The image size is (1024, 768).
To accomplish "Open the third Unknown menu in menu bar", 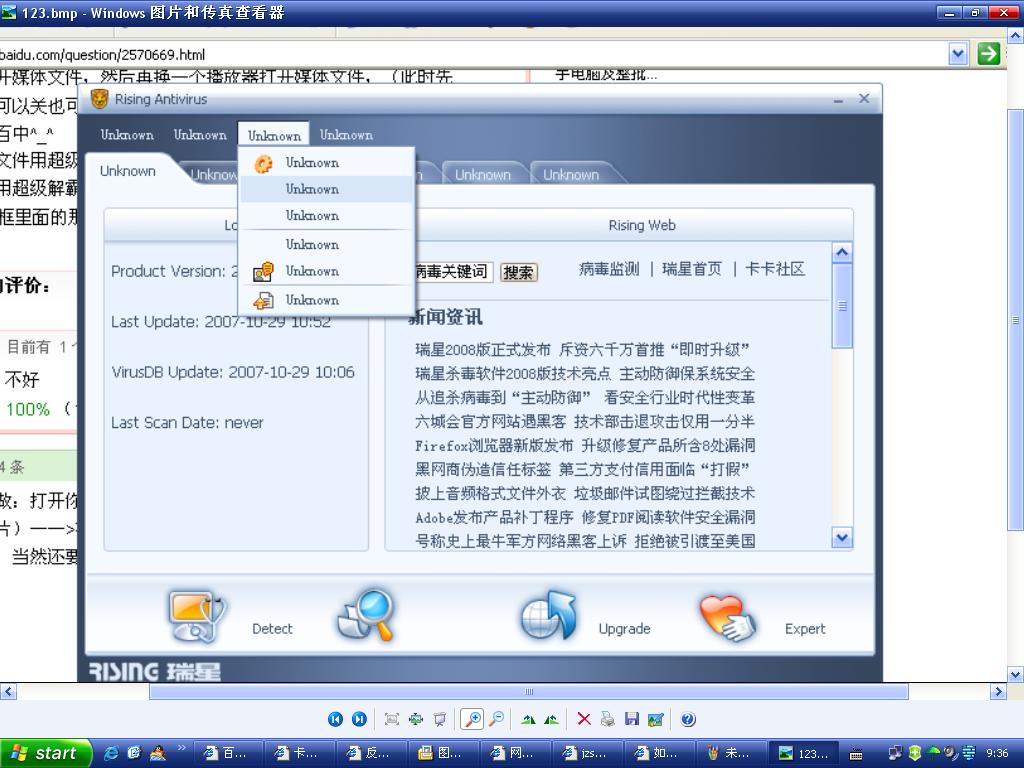I will [274, 135].
